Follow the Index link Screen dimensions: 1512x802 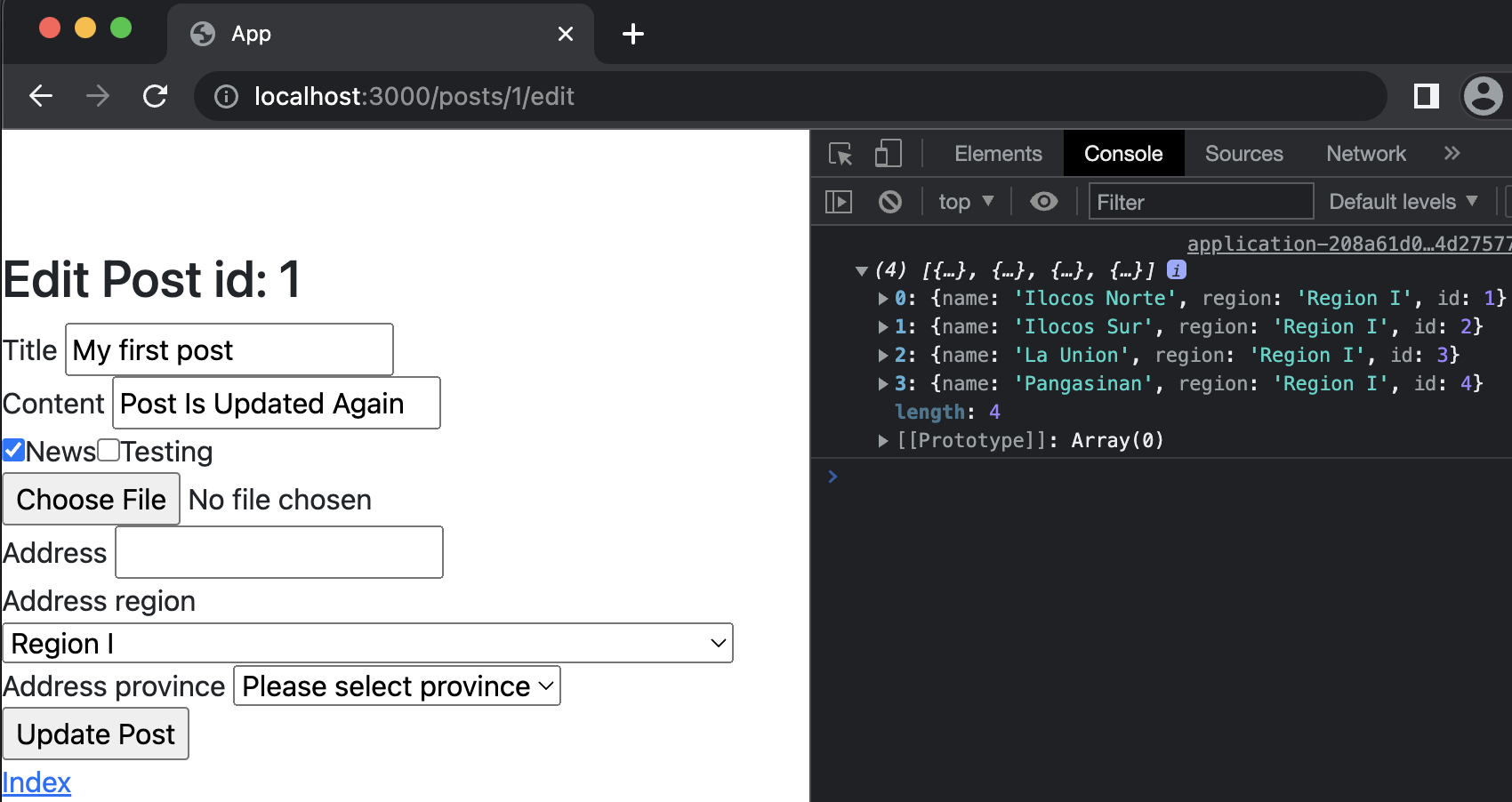[x=36, y=782]
